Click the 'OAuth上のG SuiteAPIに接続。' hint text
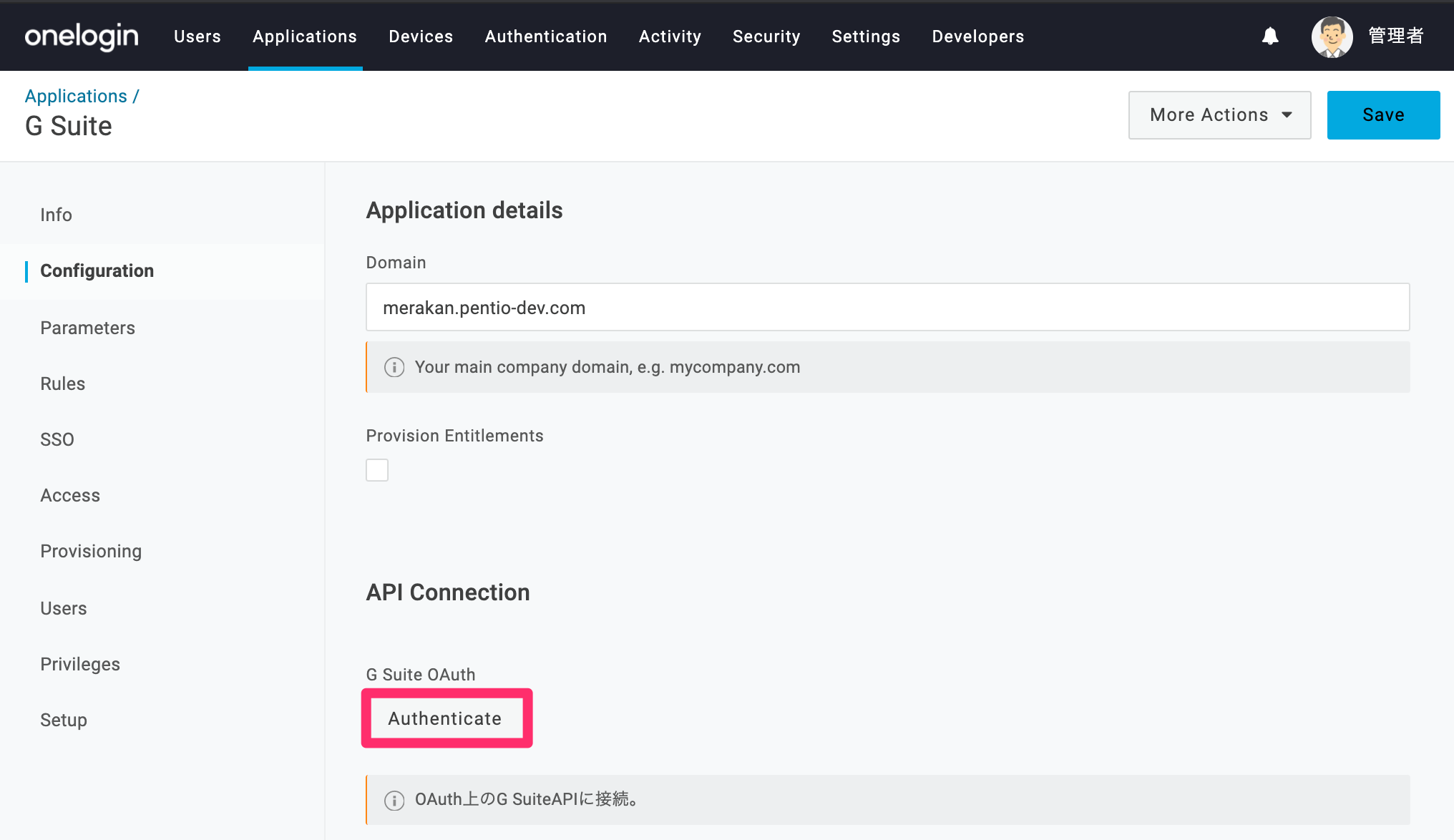1454x840 pixels. pos(527,799)
